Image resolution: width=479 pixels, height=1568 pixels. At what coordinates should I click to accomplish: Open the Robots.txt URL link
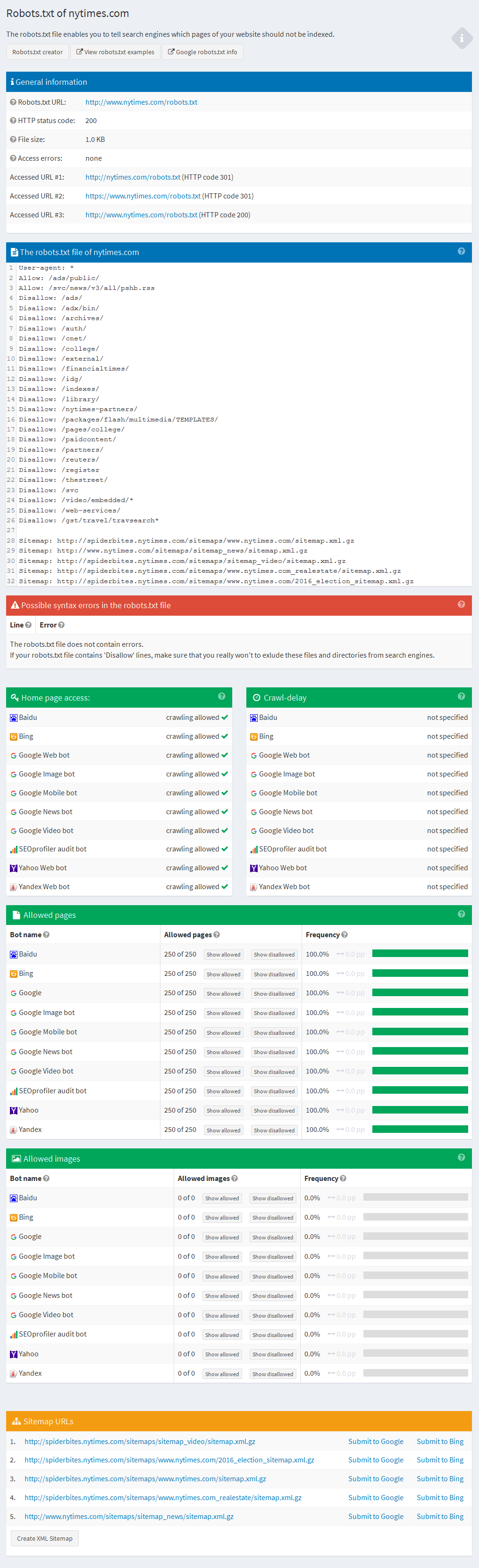(142, 102)
